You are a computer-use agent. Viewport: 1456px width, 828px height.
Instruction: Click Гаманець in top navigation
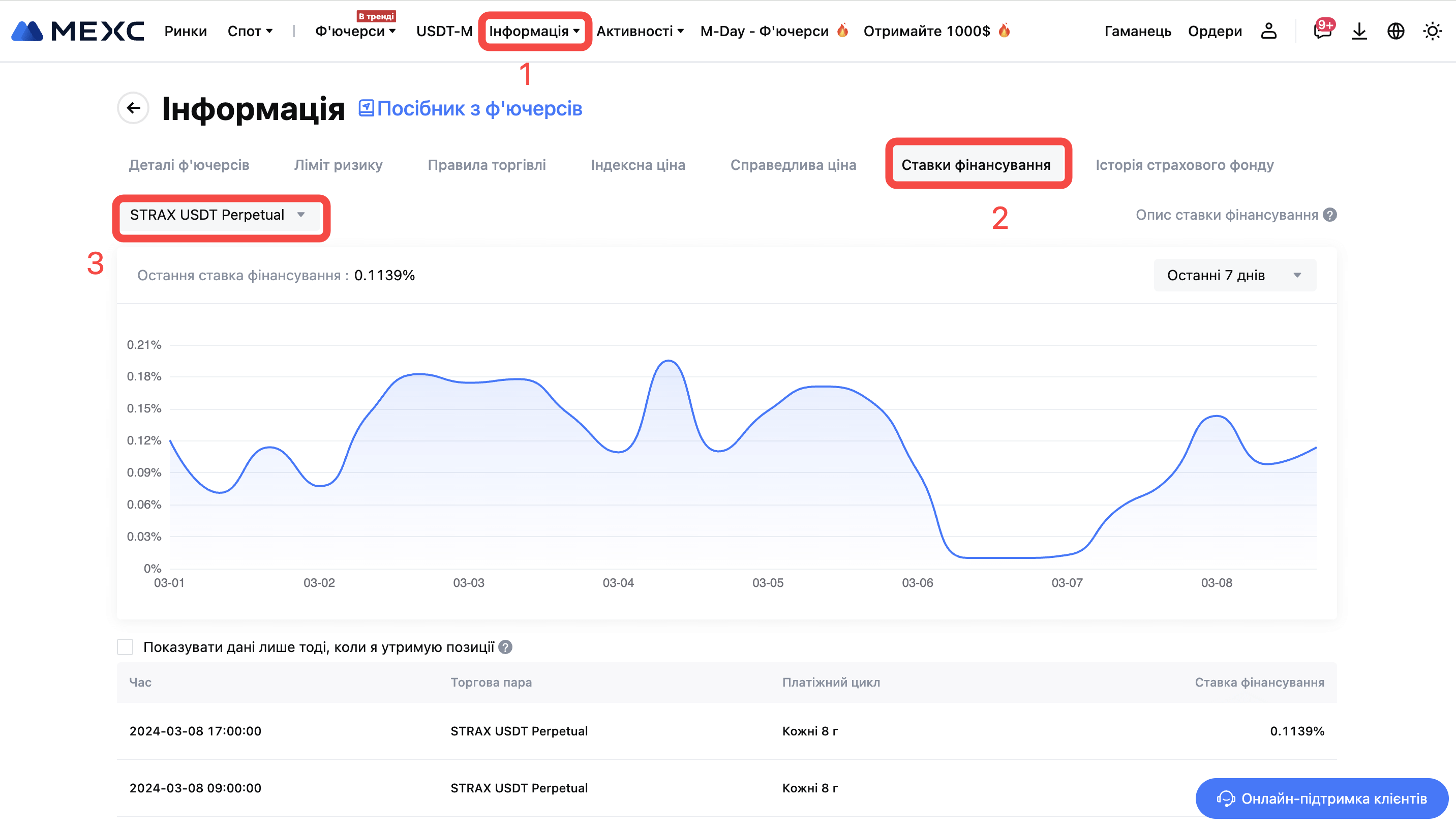(1137, 31)
